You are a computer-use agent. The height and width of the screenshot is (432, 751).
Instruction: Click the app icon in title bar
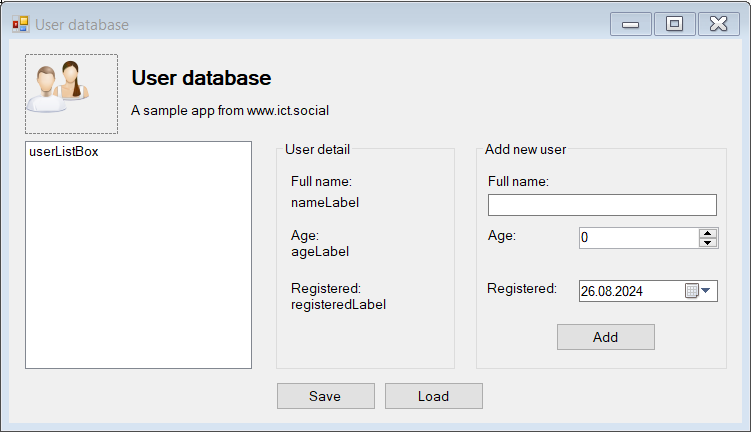click(x=20, y=24)
